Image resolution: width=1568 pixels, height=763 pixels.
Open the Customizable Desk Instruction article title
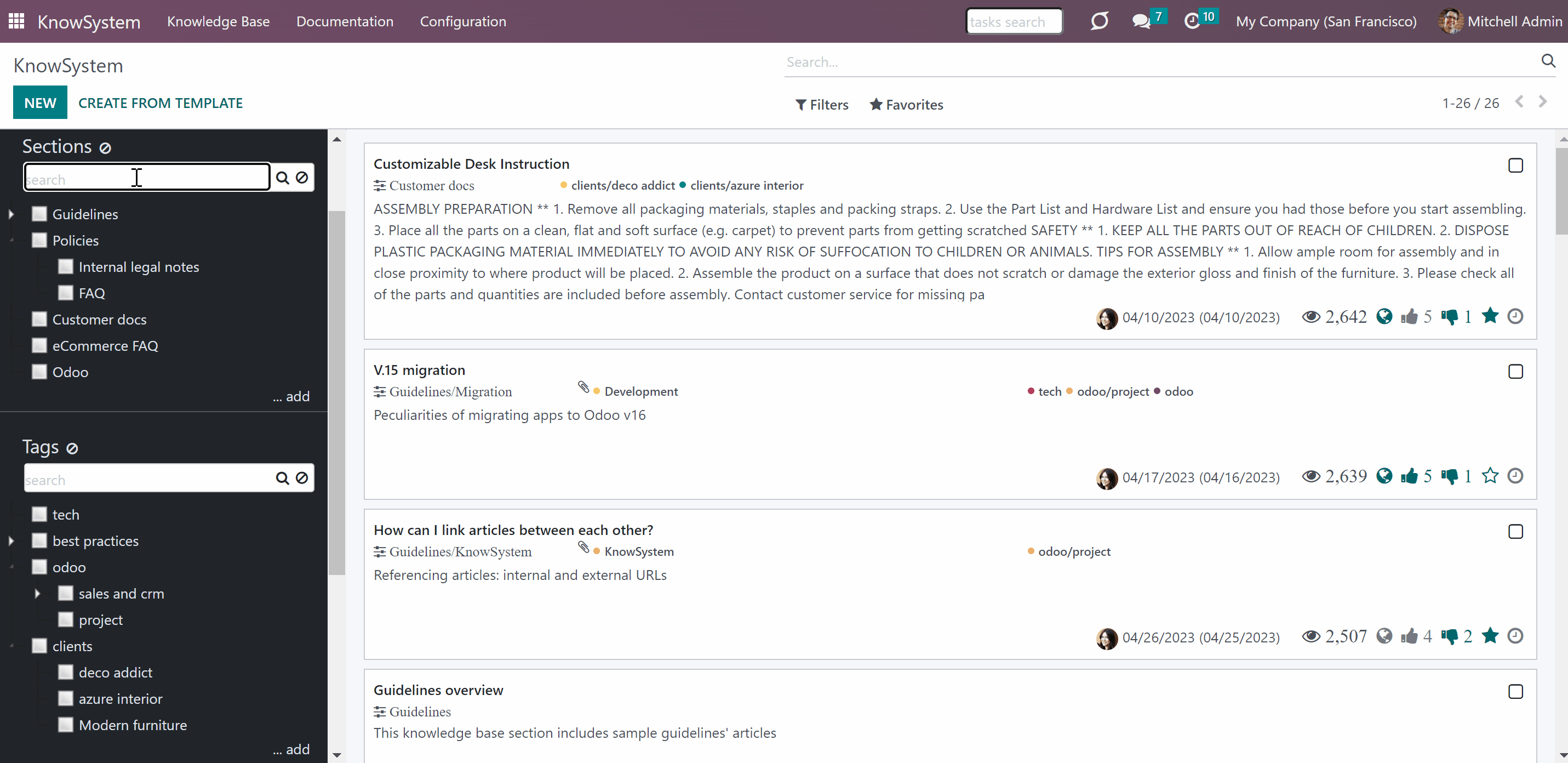(471, 164)
